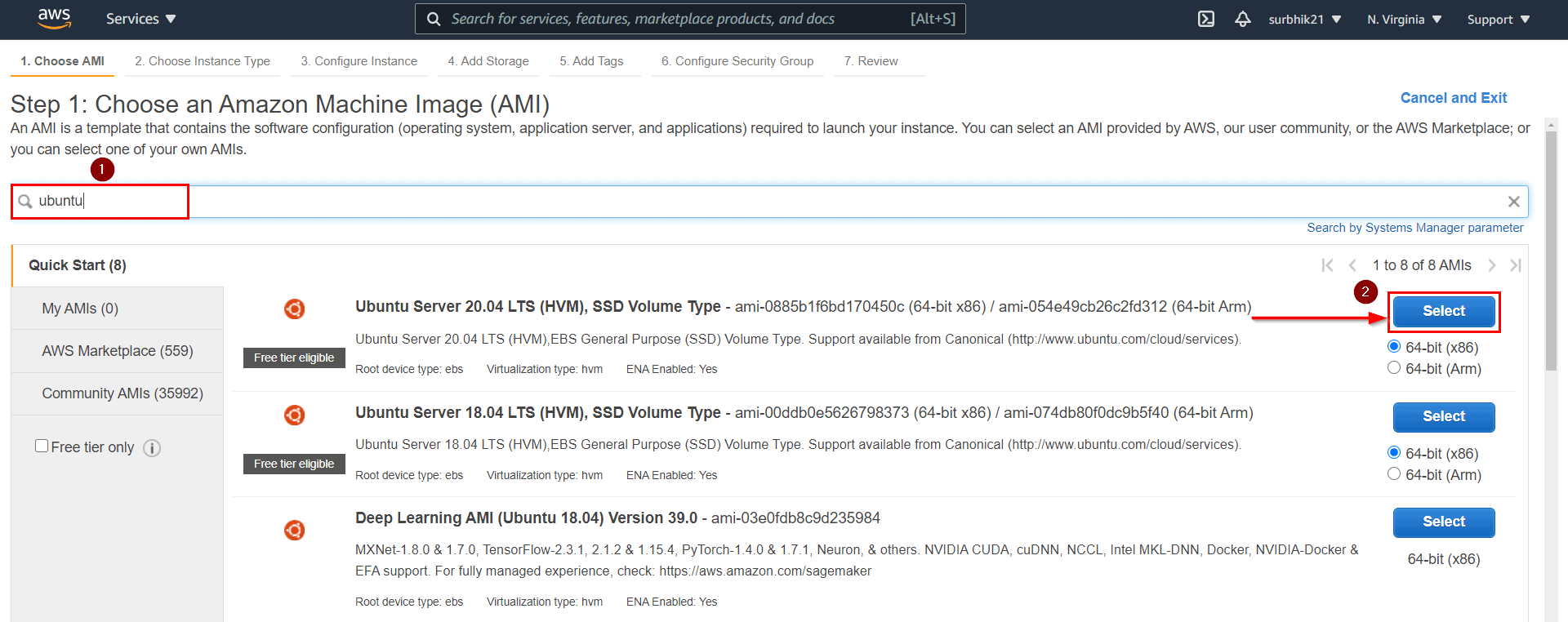Go to the 2. Choose Instance Type tab
Image resolution: width=1568 pixels, height=622 pixels.
pos(203,61)
